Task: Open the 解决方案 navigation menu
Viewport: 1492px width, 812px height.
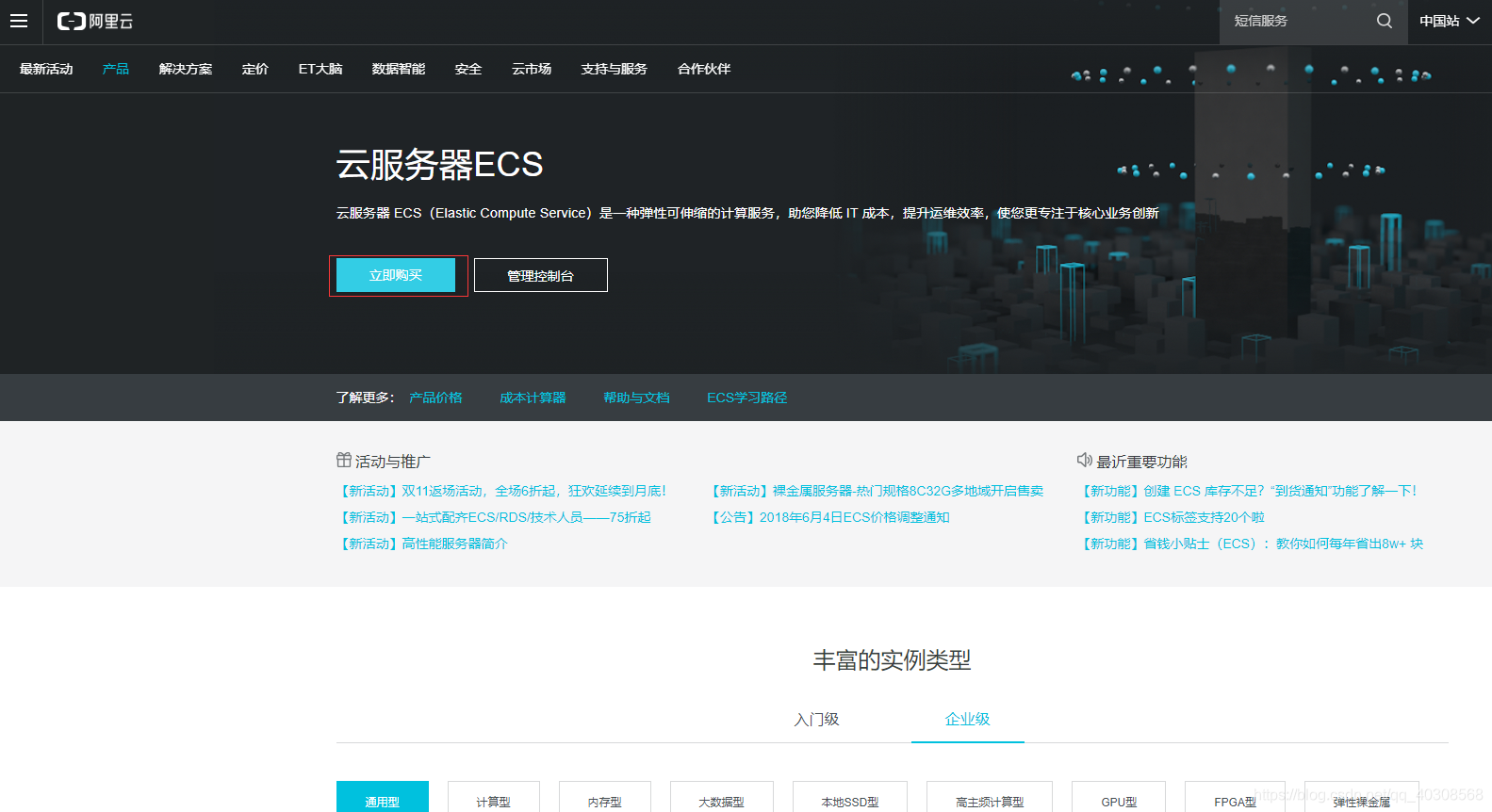Action: point(186,69)
